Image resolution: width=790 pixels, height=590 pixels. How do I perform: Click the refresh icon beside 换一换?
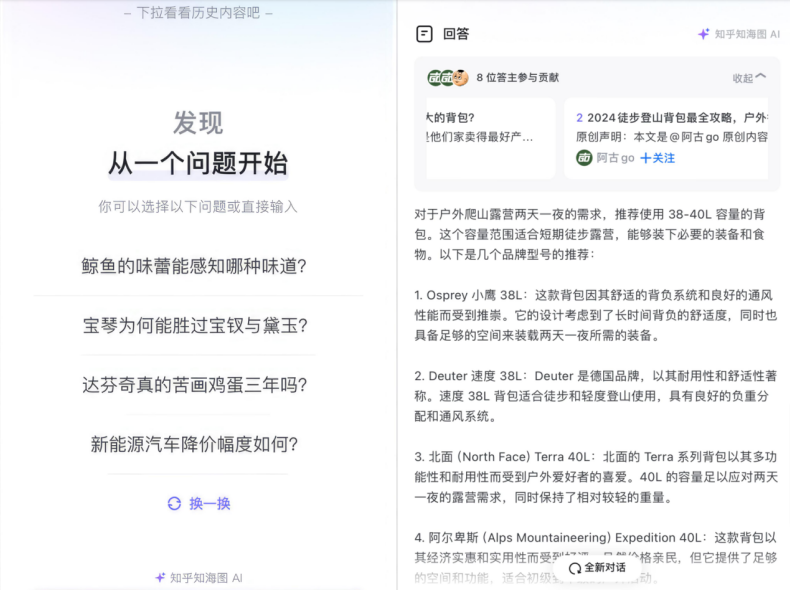(174, 503)
